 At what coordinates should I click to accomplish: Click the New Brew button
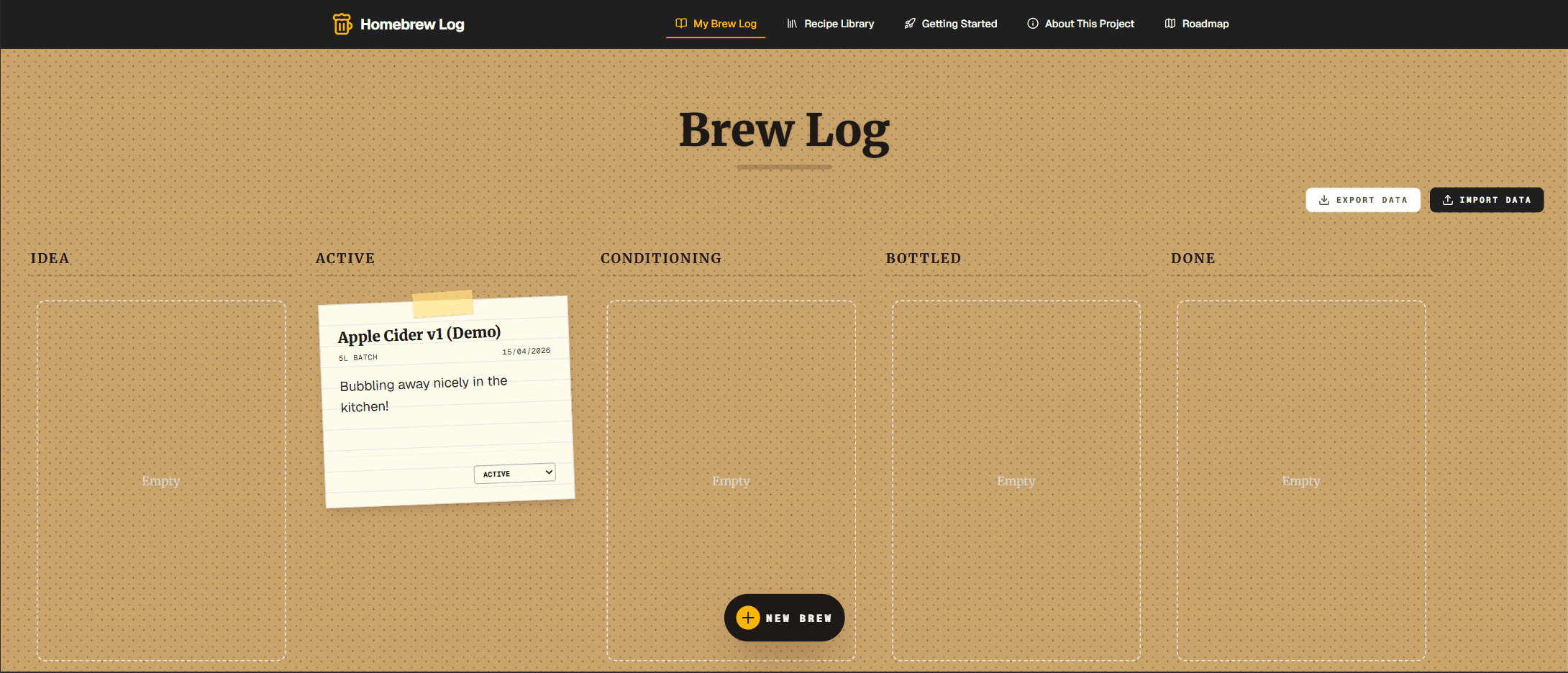point(784,618)
